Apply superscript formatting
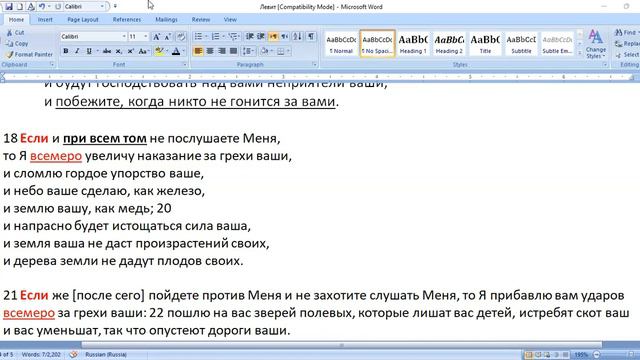This screenshot has height=360, width=640. [x=131, y=51]
